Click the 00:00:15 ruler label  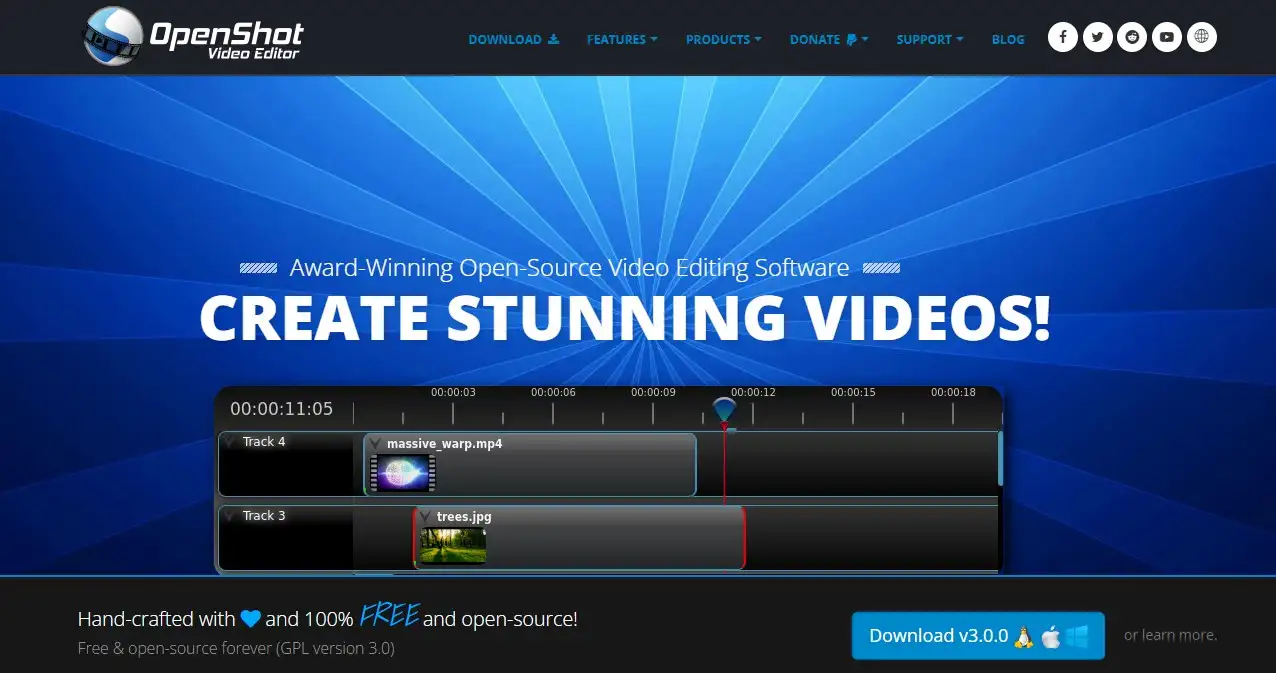coord(853,392)
